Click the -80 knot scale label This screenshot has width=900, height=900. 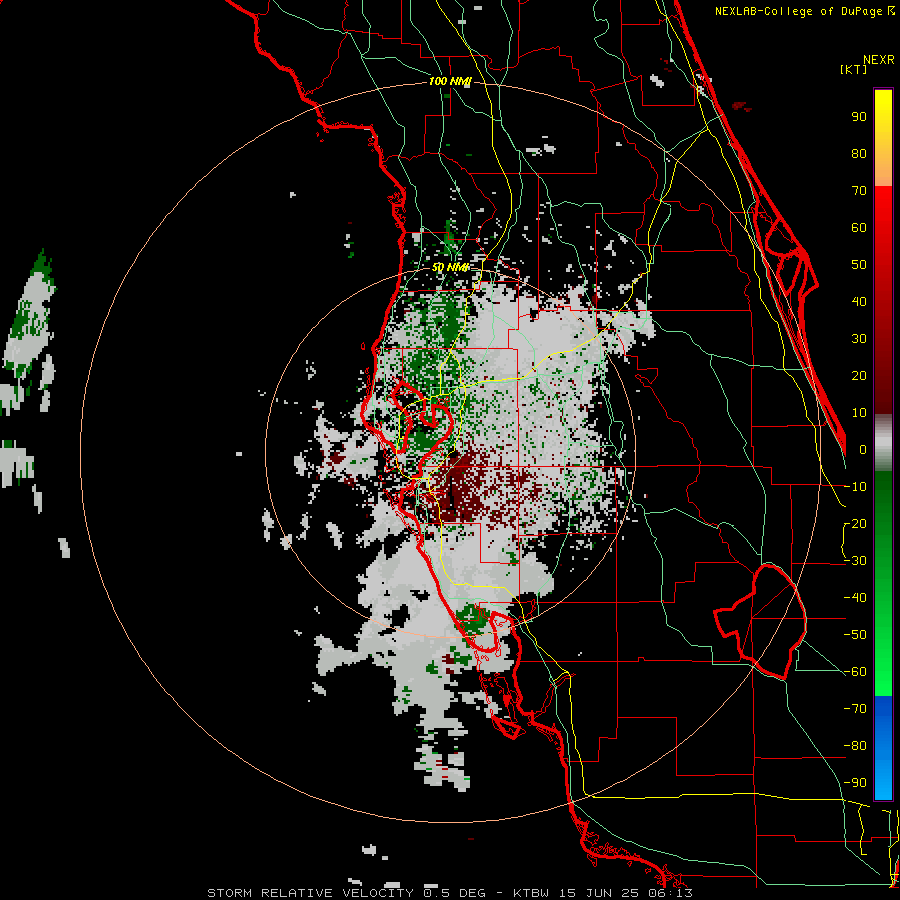click(x=855, y=746)
